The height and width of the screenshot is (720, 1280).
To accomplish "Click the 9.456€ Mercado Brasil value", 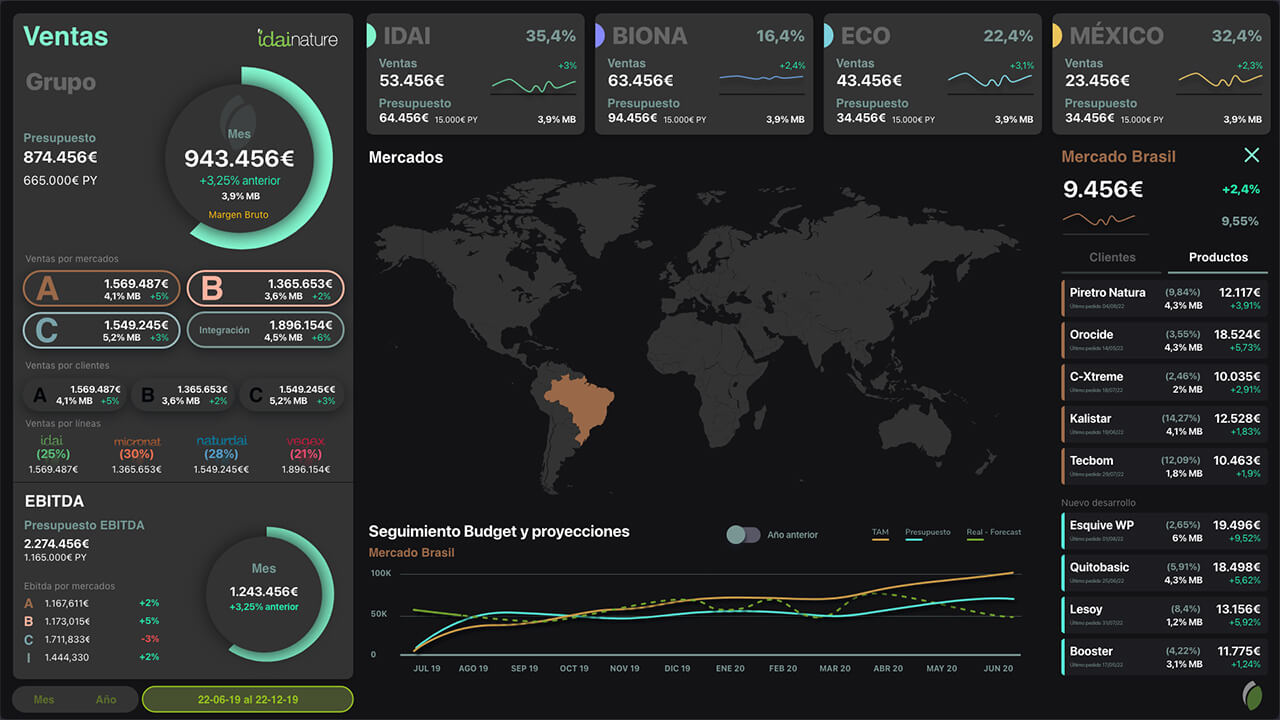I will [x=1103, y=190].
